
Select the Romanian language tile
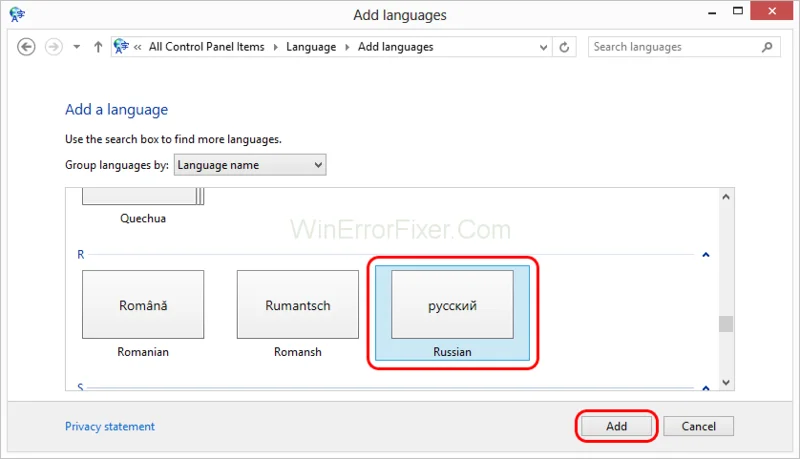pos(142,306)
